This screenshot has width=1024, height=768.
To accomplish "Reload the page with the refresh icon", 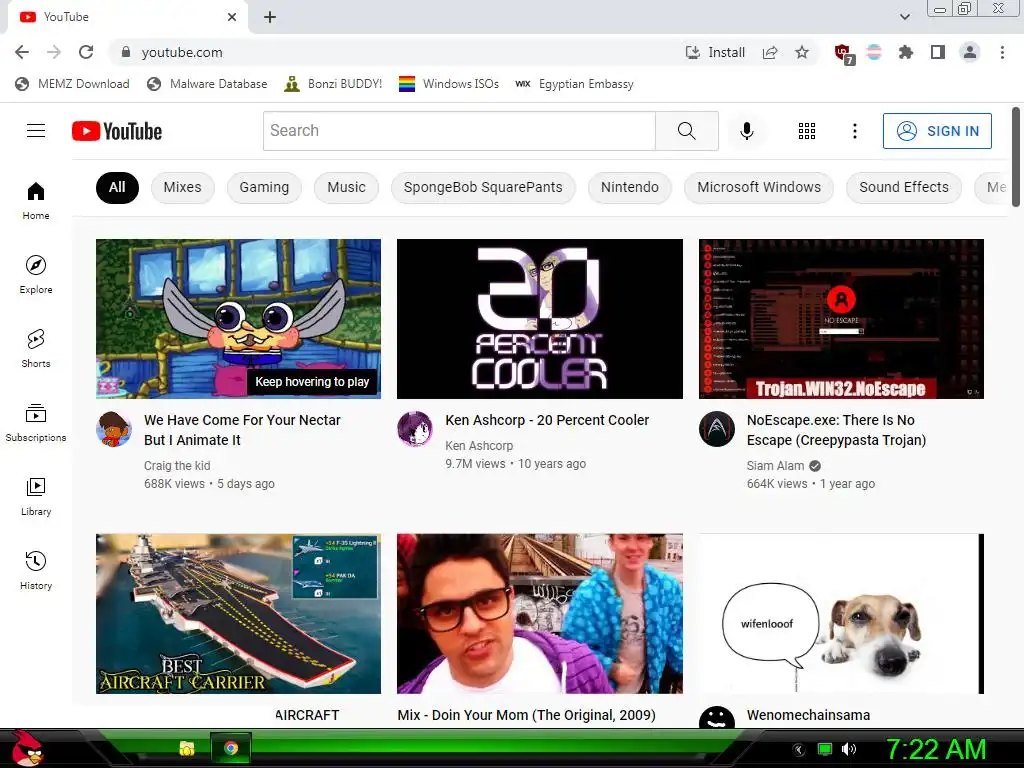I will (x=86, y=52).
